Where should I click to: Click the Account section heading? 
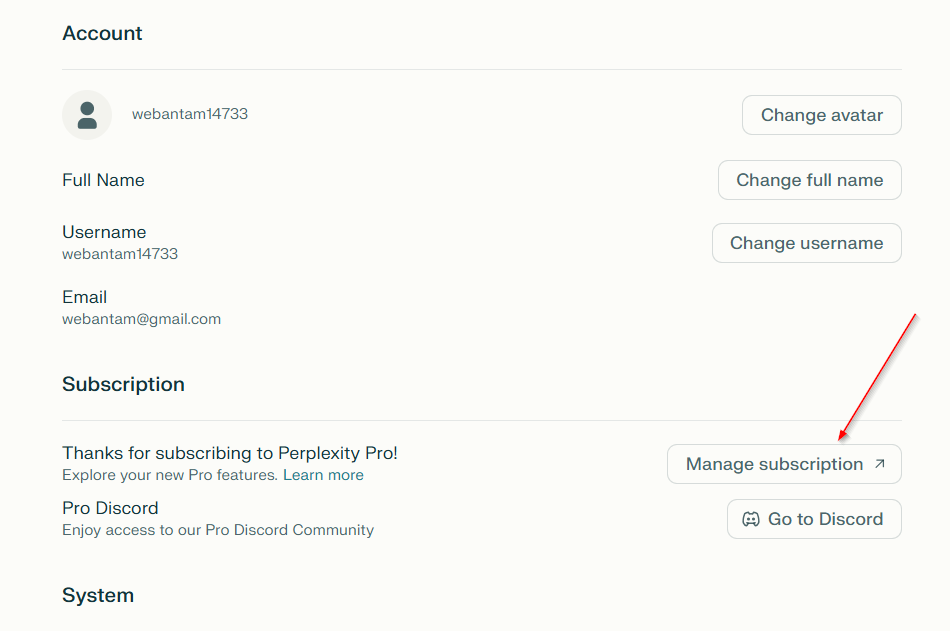tap(102, 33)
